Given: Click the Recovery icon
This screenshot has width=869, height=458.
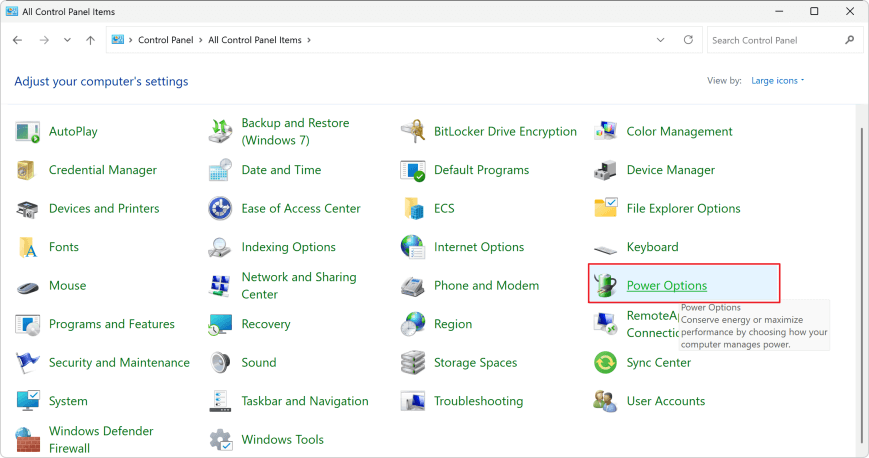Looking at the screenshot, I should 220,324.
